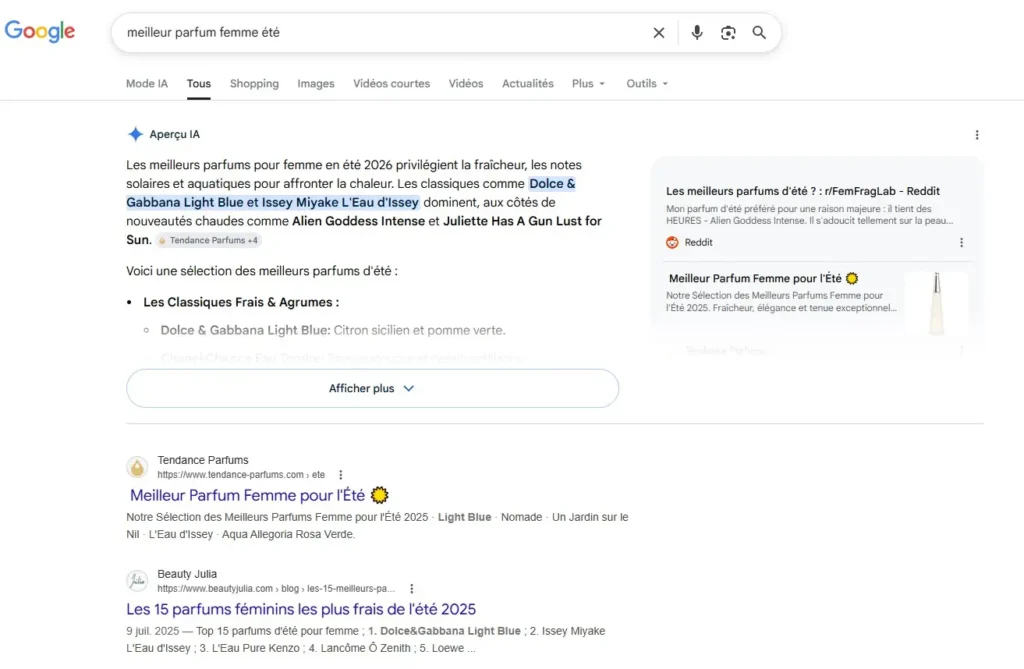Open three-dot menu on Reddit source card
This screenshot has height=669, width=1024.
[961, 242]
